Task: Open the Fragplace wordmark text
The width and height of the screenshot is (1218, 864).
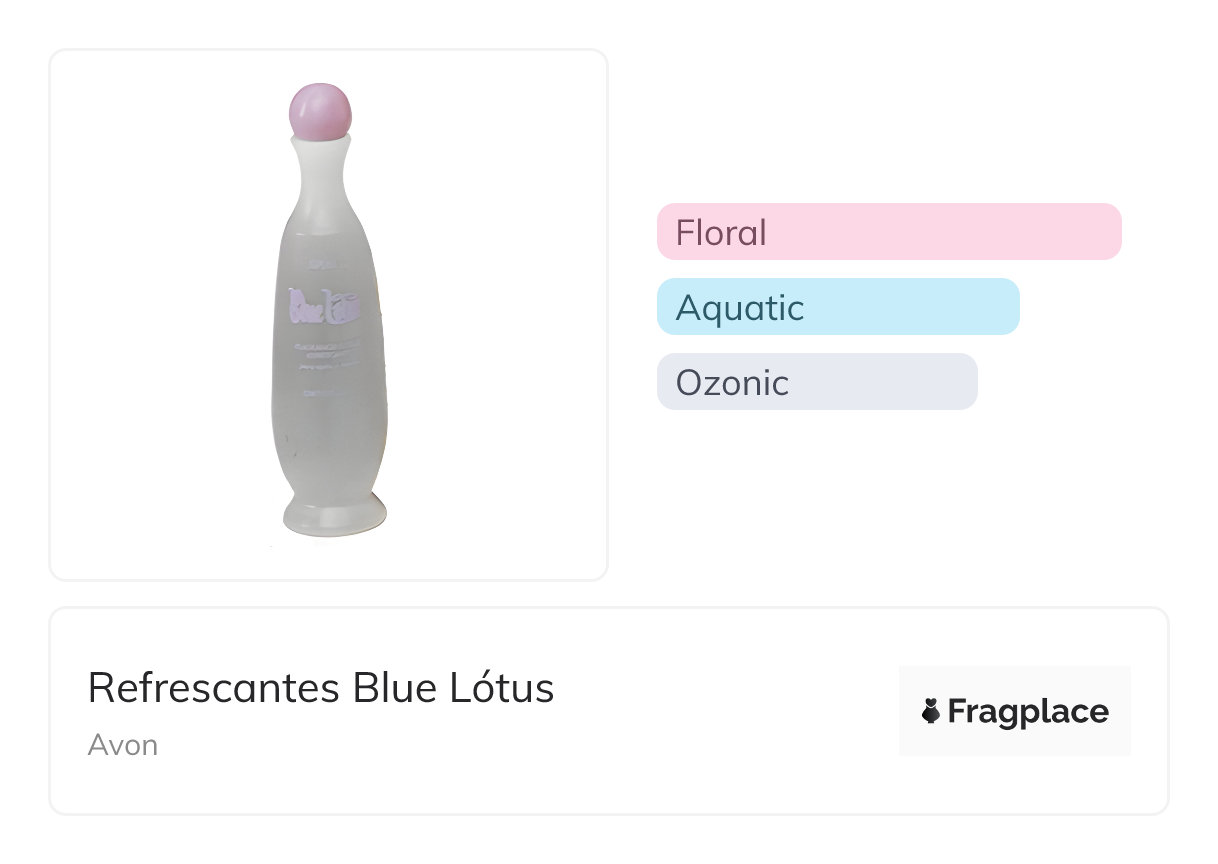Action: [1027, 712]
